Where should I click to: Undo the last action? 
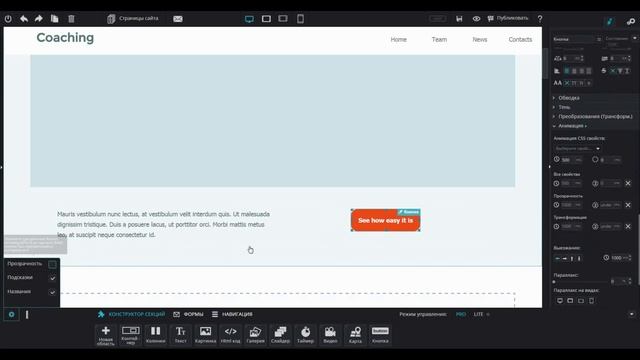[x=24, y=19]
